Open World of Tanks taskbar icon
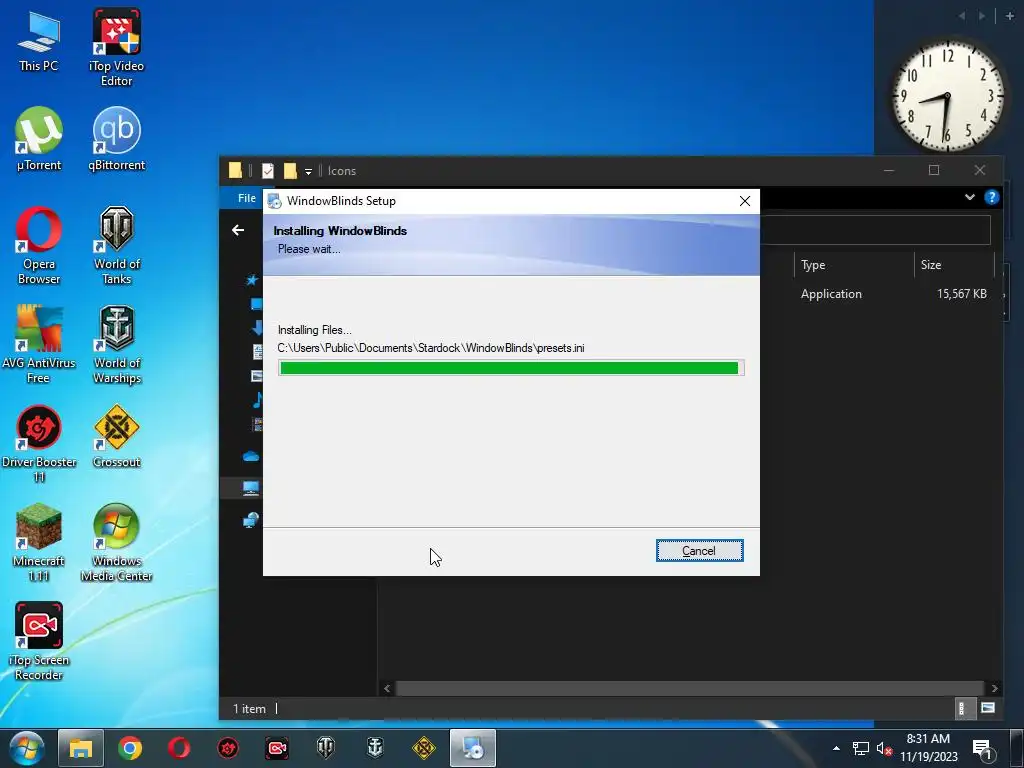1024x768 pixels. pos(326,748)
